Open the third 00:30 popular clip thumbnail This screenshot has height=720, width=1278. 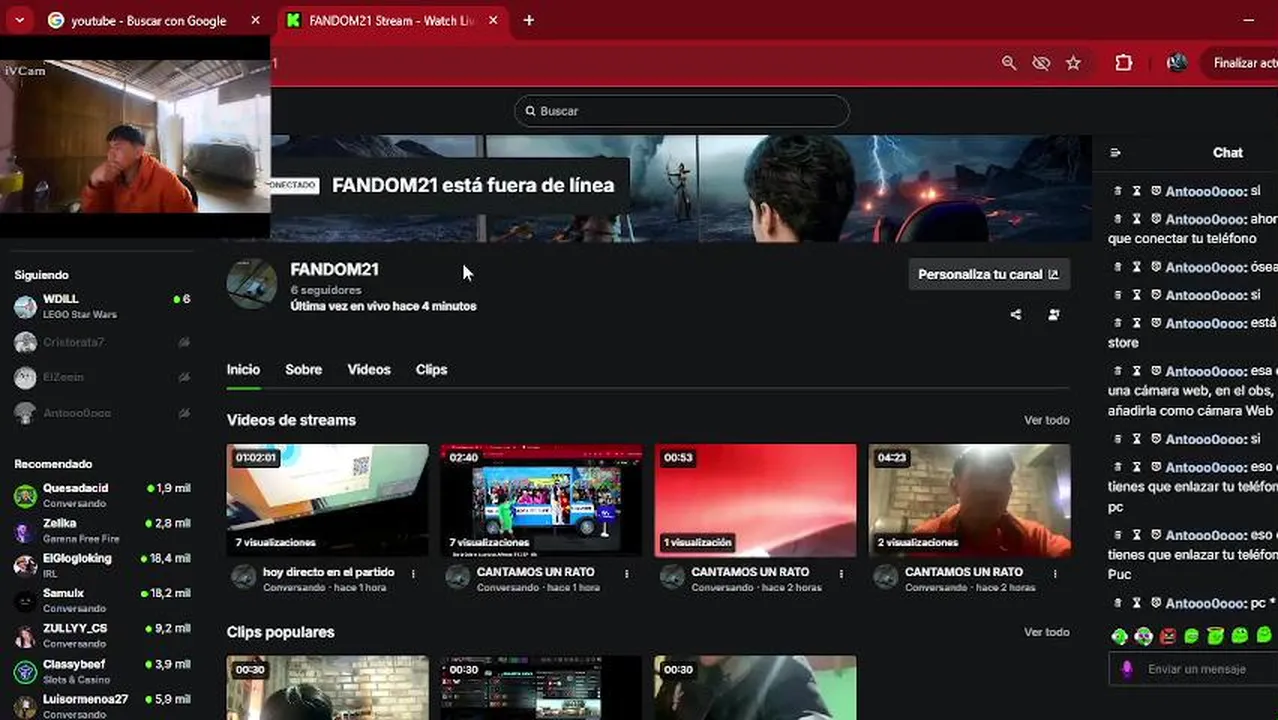tap(756, 688)
